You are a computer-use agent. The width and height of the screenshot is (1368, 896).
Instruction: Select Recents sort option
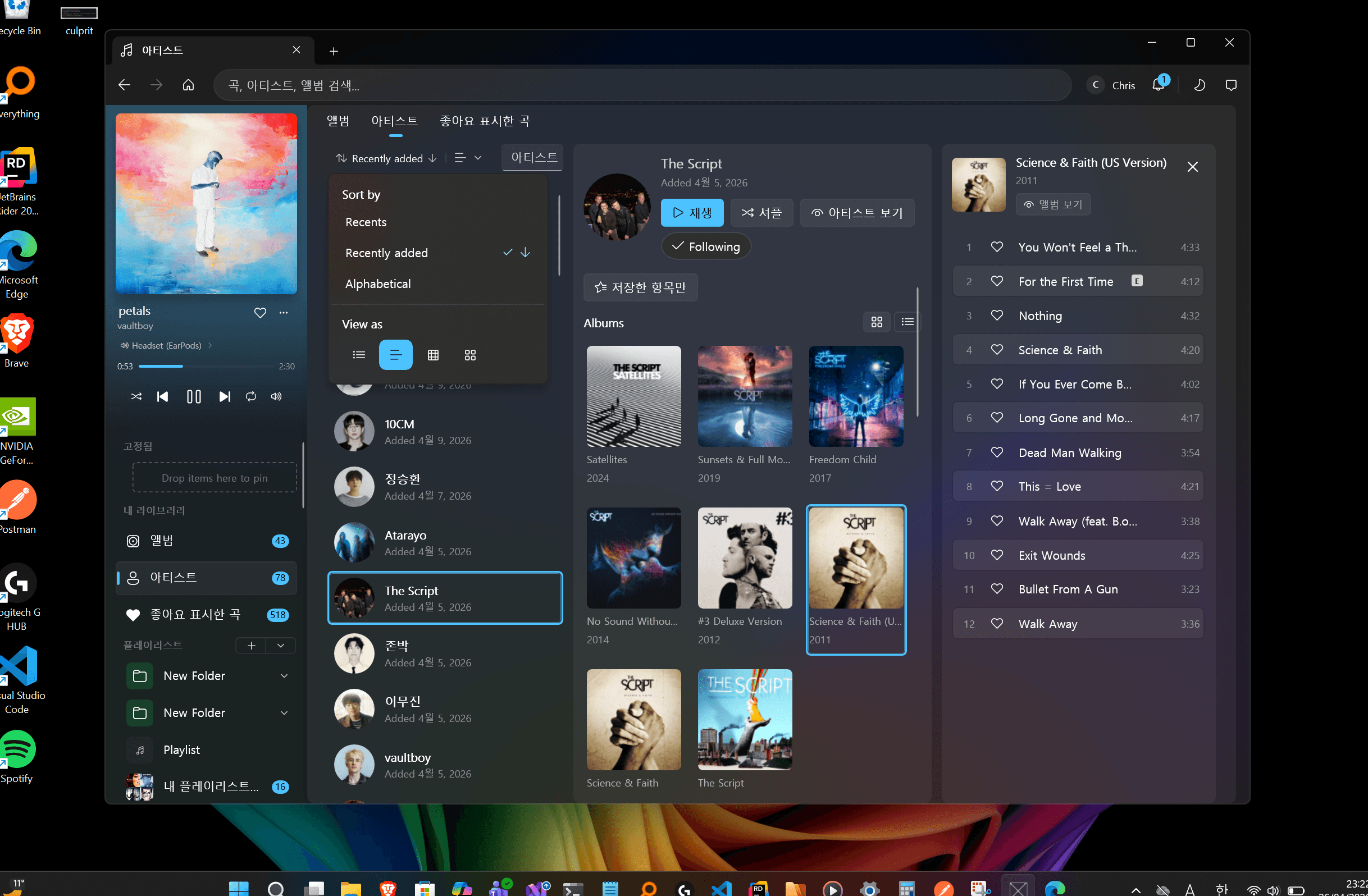click(437, 222)
